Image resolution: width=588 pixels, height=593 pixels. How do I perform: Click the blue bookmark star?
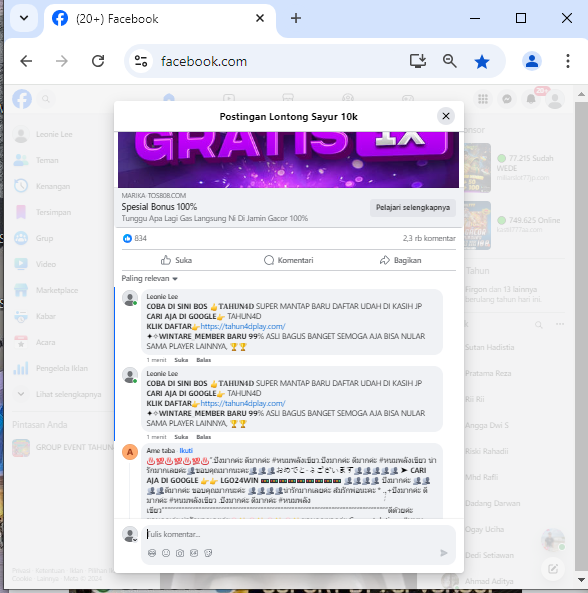tap(482, 61)
